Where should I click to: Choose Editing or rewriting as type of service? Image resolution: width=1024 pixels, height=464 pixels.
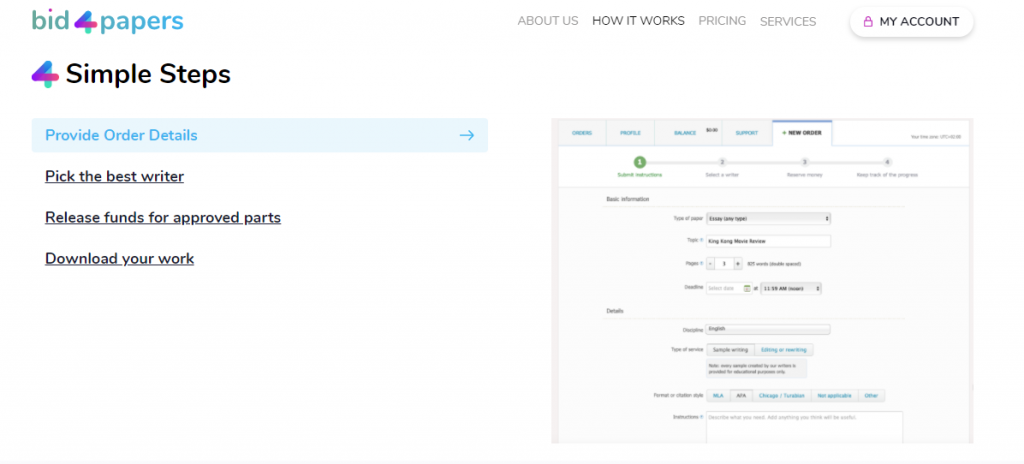pyautogui.click(x=784, y=350)
